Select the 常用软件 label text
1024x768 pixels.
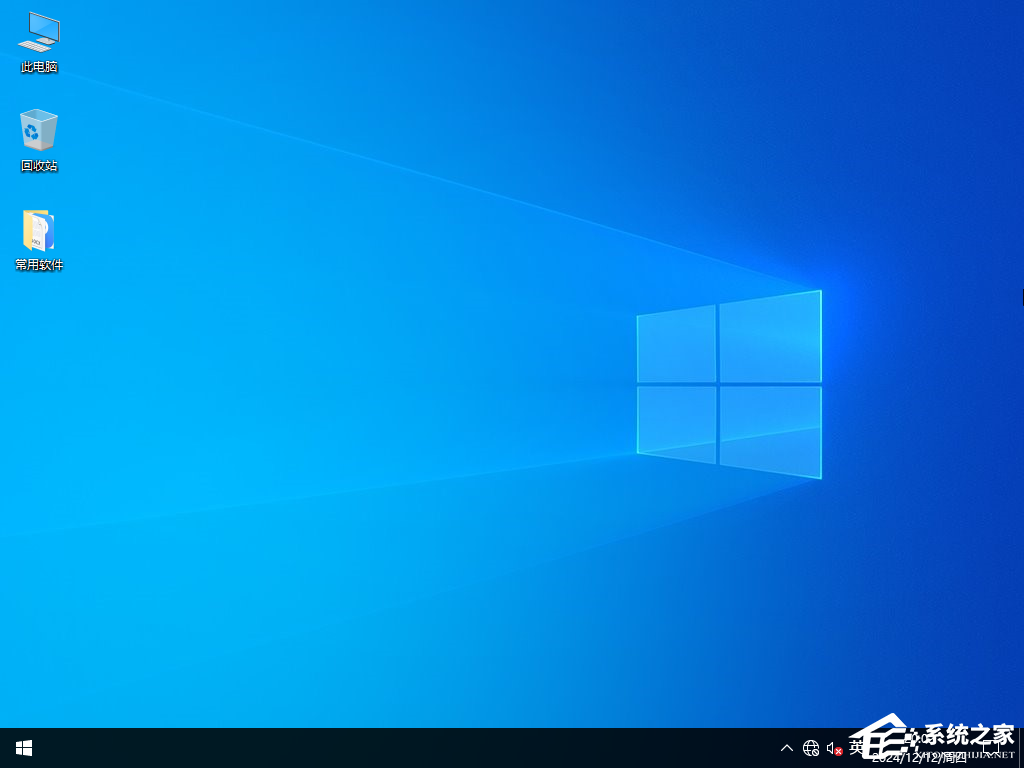tap(38, 265)
